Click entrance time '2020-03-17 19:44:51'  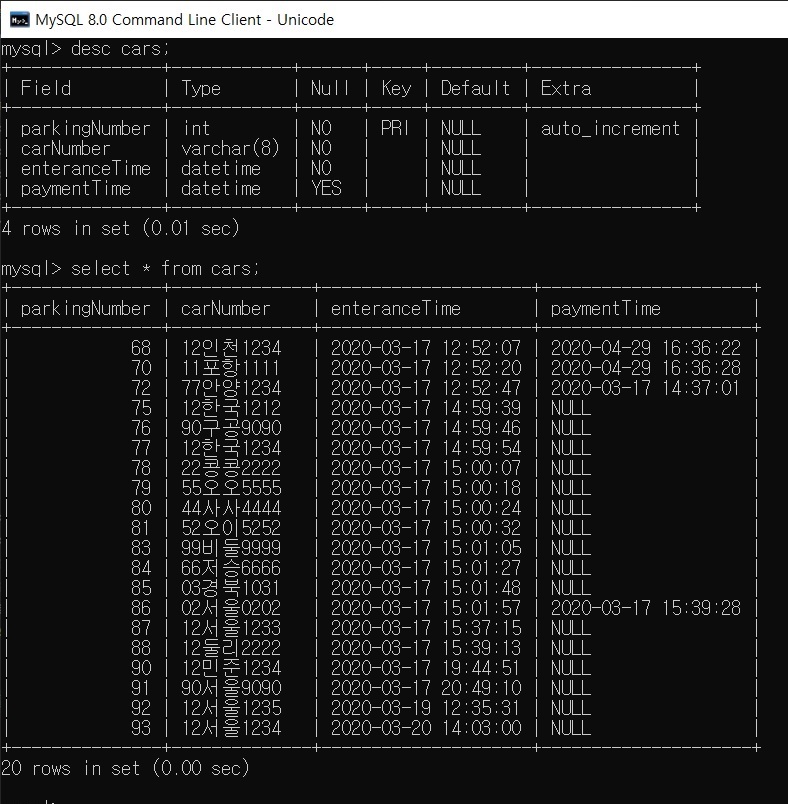[425, 668]
